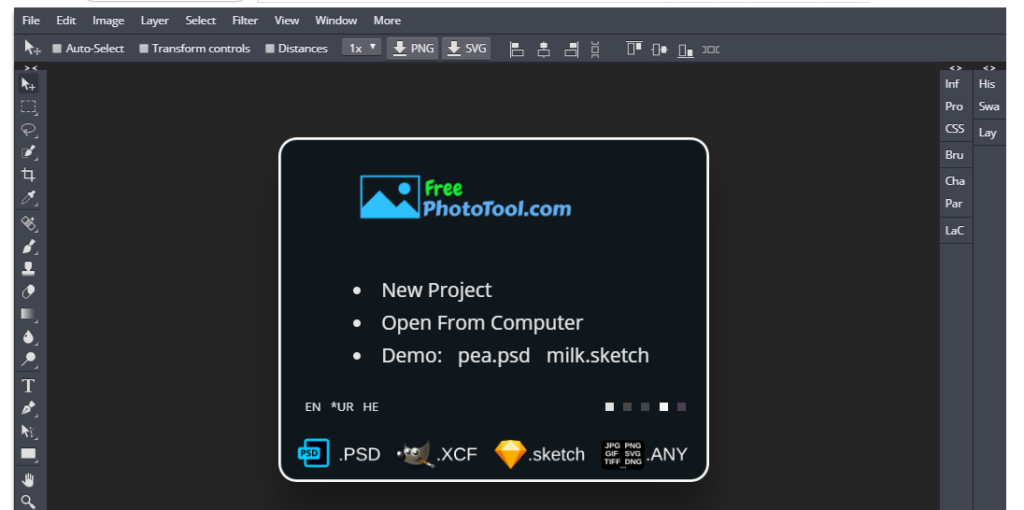Enable the Distances checkbox
Screen dimensions: 1024x510
tap(270, 48)
